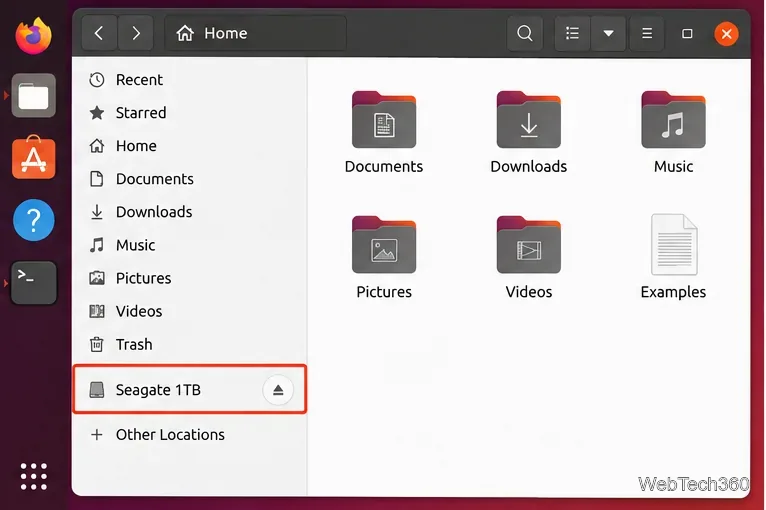Screen dimensions: 766x510
Task: Show applications grid in the dock
Action: 33,476
